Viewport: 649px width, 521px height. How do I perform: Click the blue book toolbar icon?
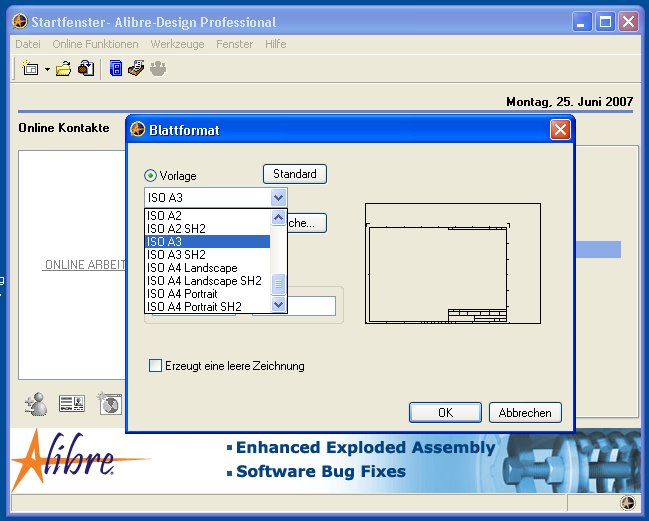point(115,68)
